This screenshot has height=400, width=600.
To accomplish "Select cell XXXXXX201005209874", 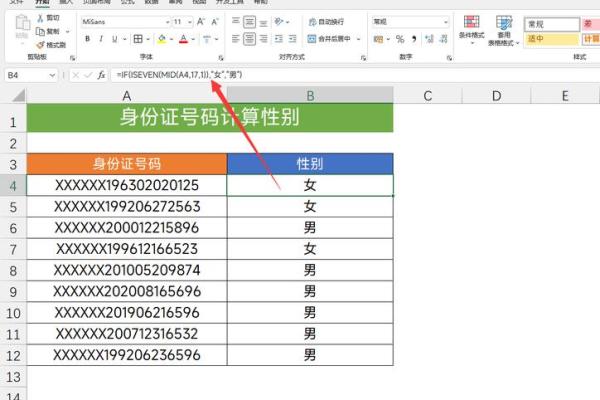I will point(127,270).
